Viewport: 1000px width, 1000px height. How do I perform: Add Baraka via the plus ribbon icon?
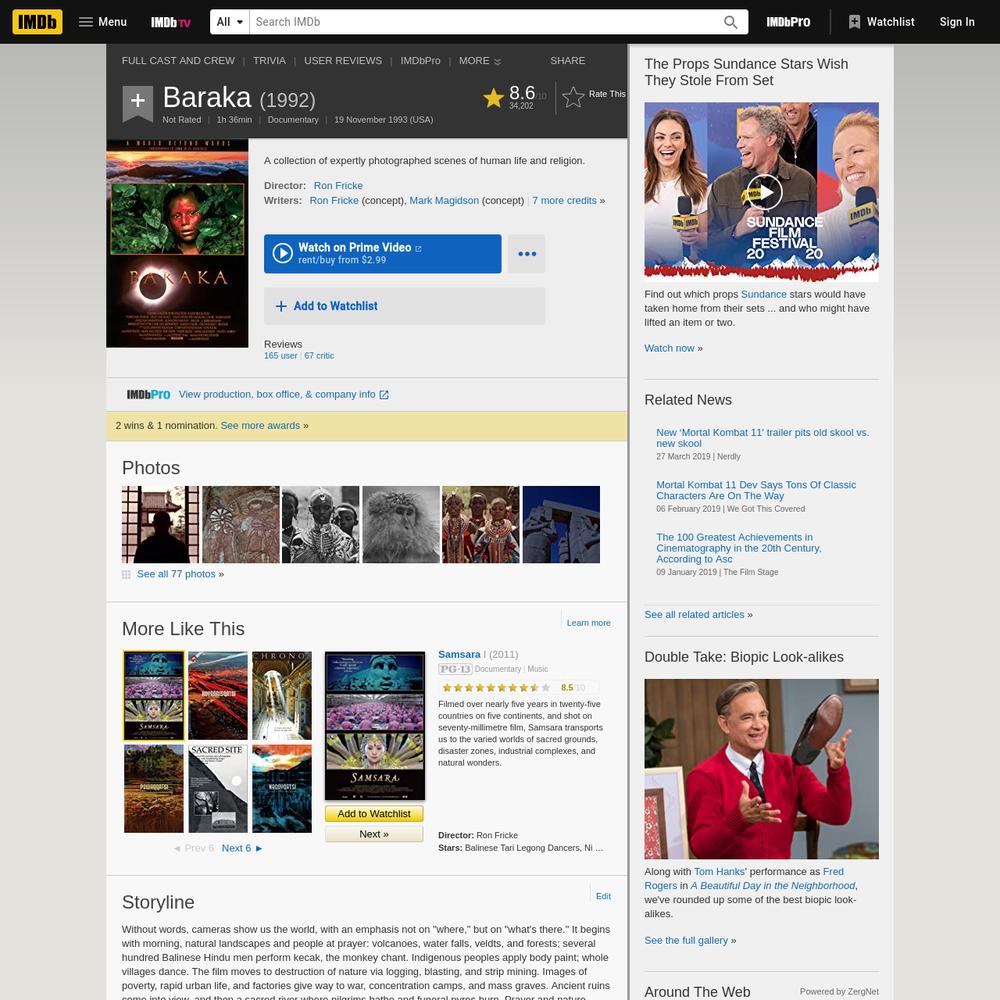138,102
